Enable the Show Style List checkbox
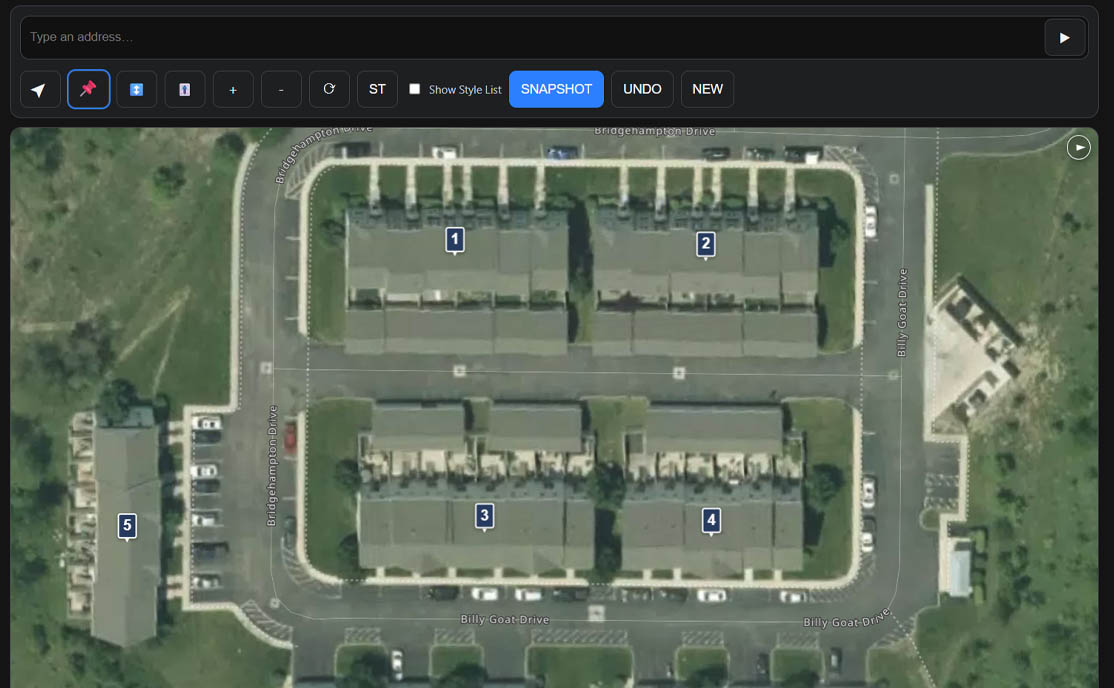This screenshot has width=1114, height=688. (x=415, y=89)
